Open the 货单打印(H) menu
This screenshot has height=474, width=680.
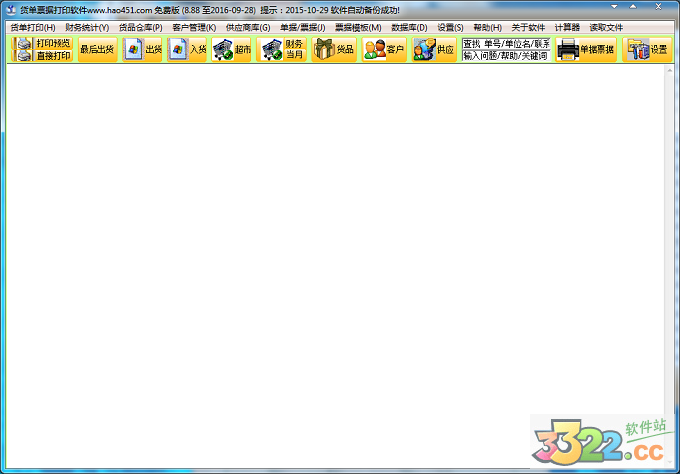coord(33,27)
